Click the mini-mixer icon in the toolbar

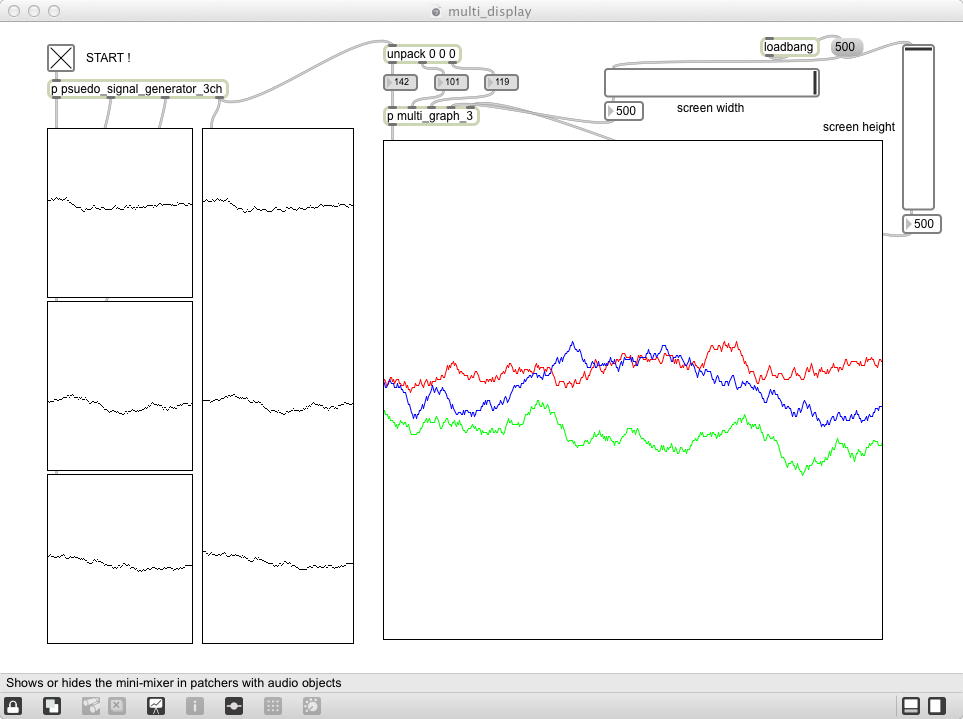point(234,706)
